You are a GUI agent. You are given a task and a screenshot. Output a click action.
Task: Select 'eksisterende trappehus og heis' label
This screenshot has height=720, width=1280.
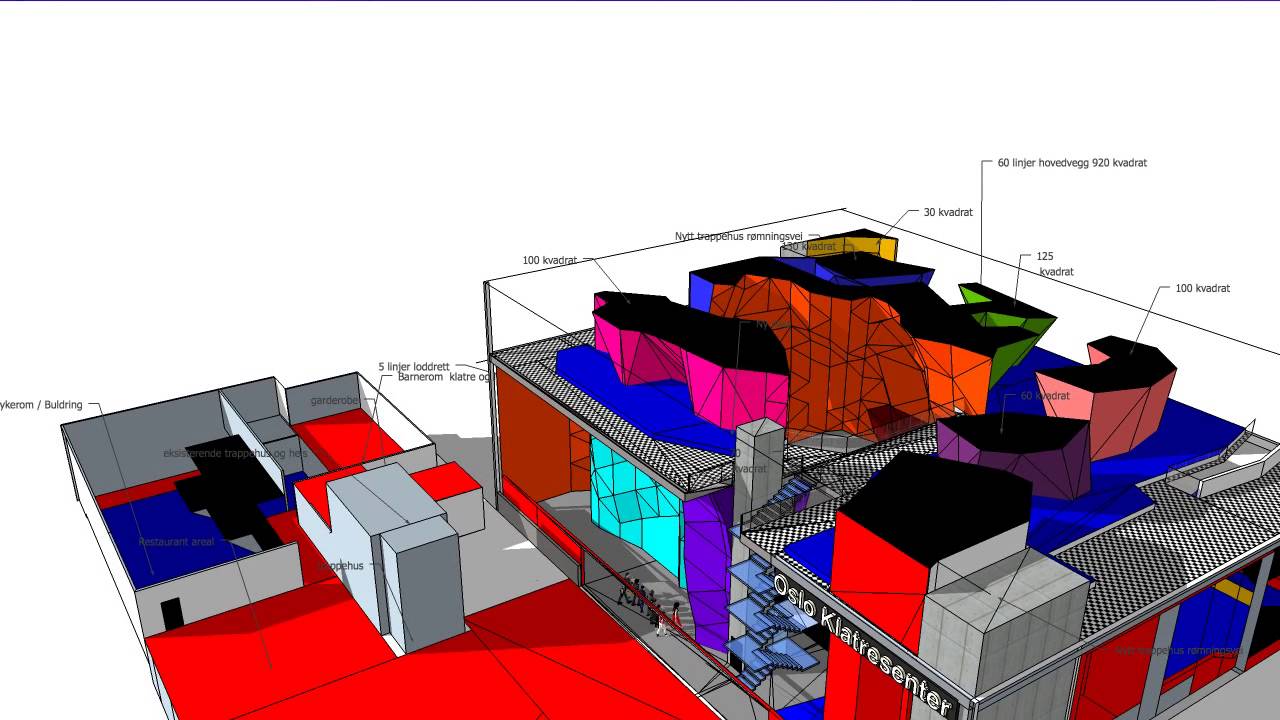click(x=236, y=453)
